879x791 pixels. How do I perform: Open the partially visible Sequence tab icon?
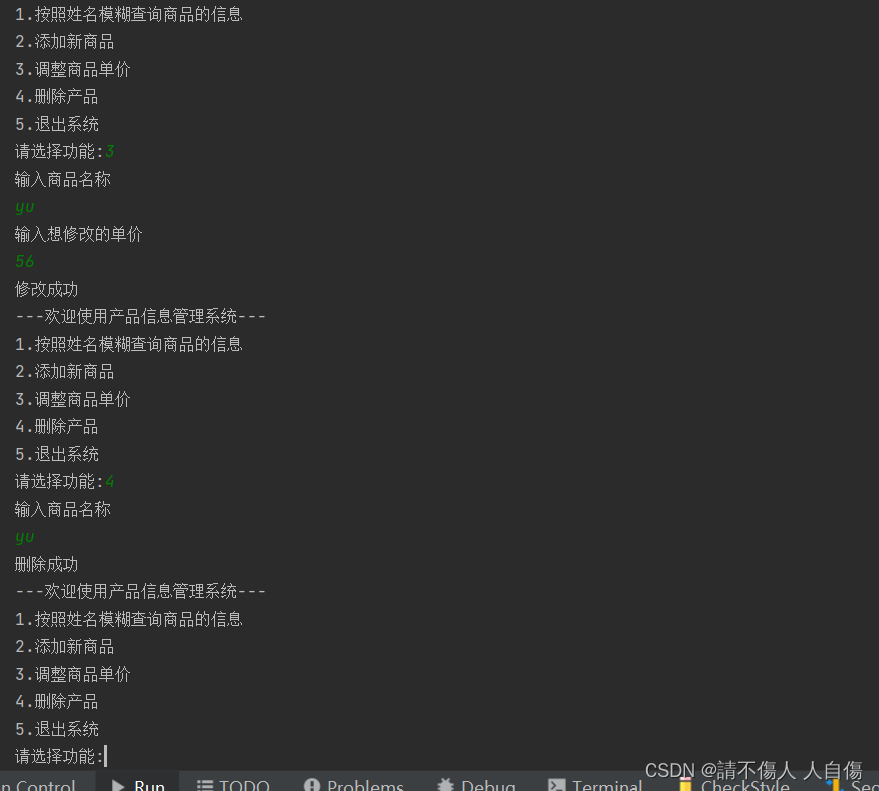(853, 785)
